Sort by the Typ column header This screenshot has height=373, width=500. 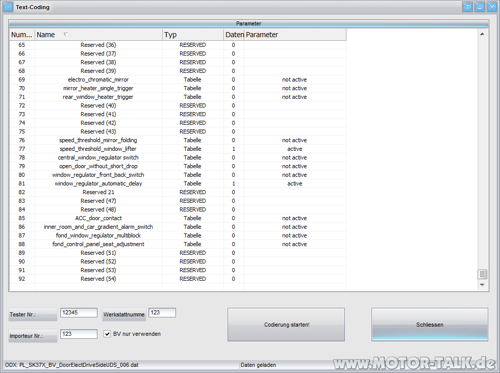[x=193, y=35]
